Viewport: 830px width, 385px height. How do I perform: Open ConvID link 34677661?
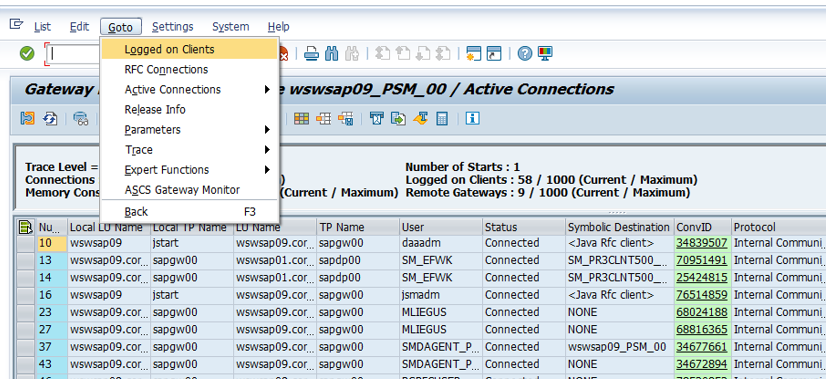click(702, 347)
